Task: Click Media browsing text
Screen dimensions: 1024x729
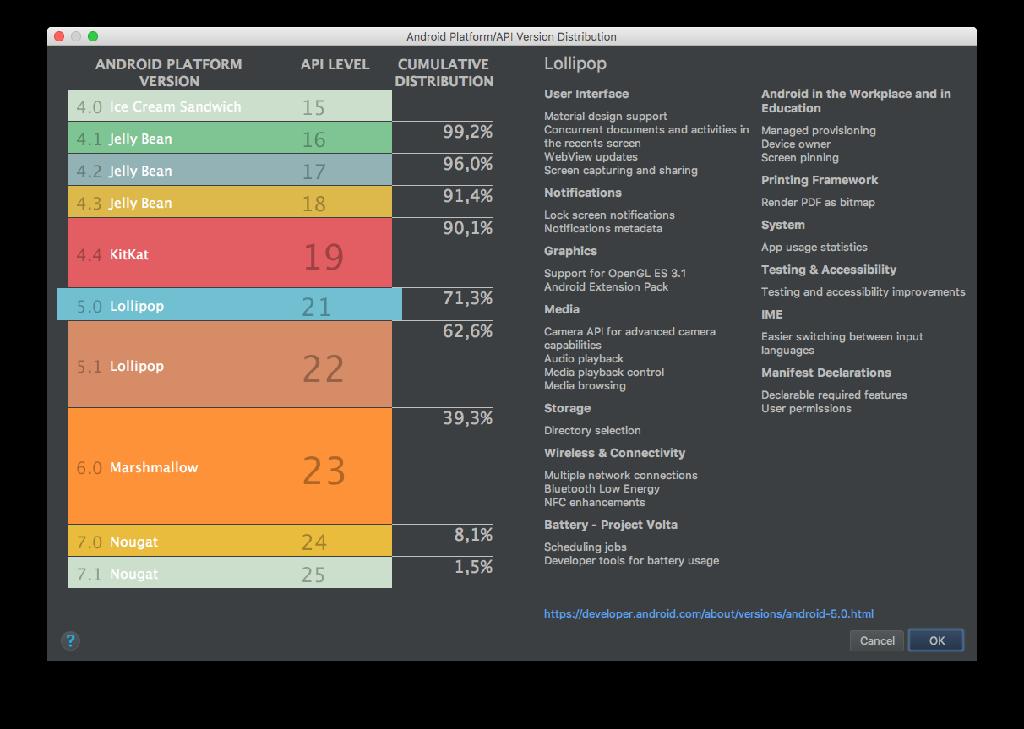Action: click(x=584, y=386)
